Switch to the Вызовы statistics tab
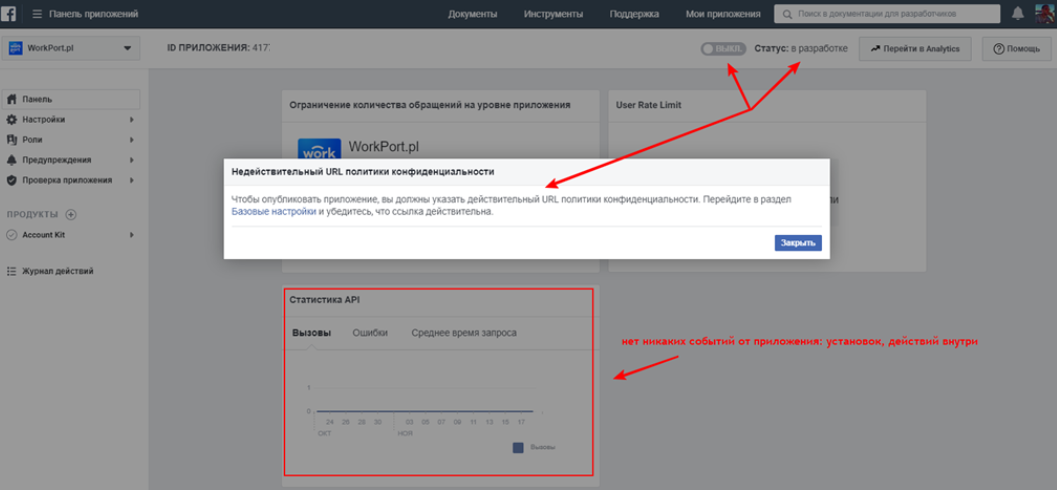The height and width of the screenshot is (490, 1057). coord(311,333)
